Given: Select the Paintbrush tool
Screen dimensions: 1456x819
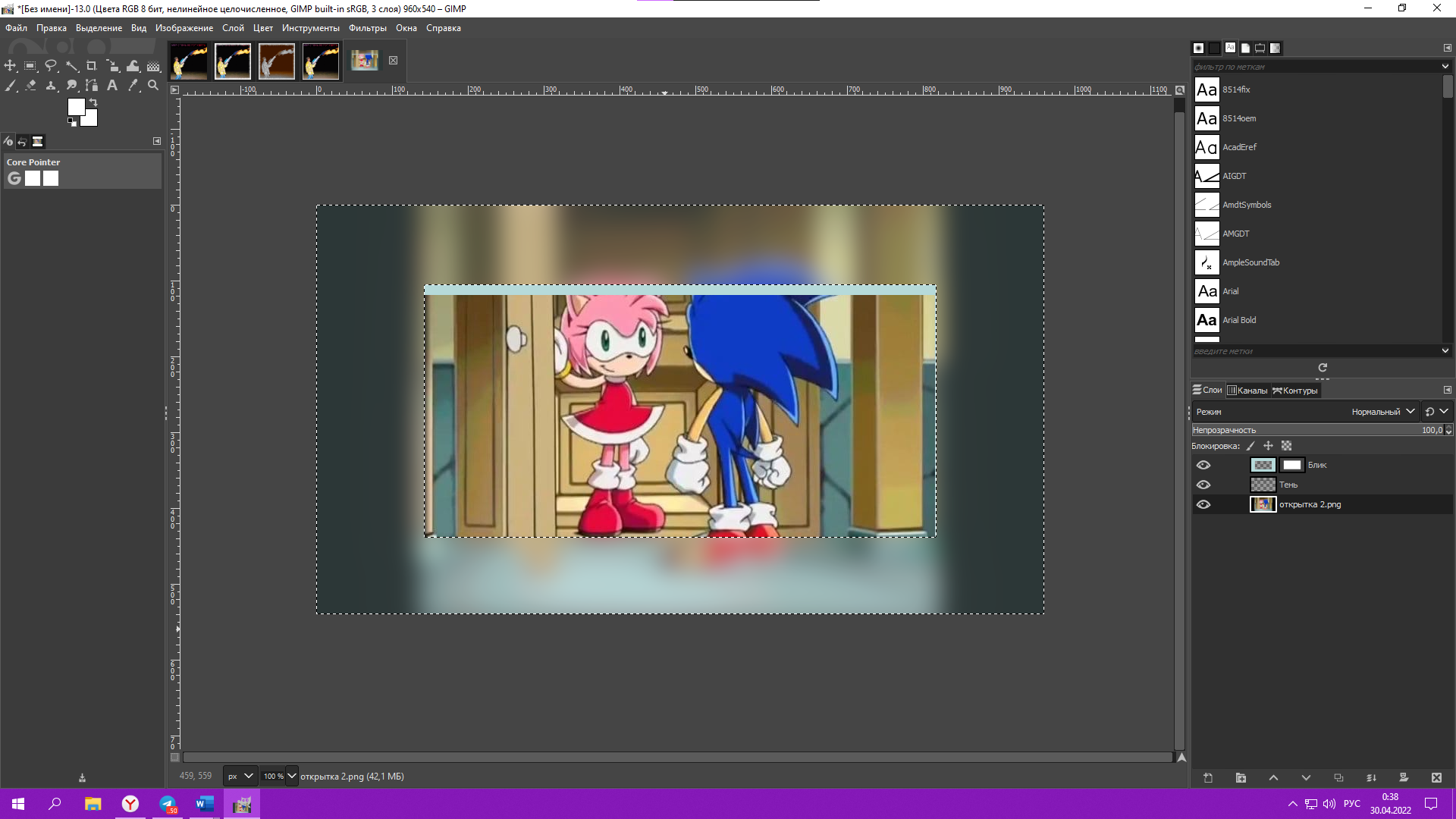Looking at the screenshot, I should tap(11, 86).
